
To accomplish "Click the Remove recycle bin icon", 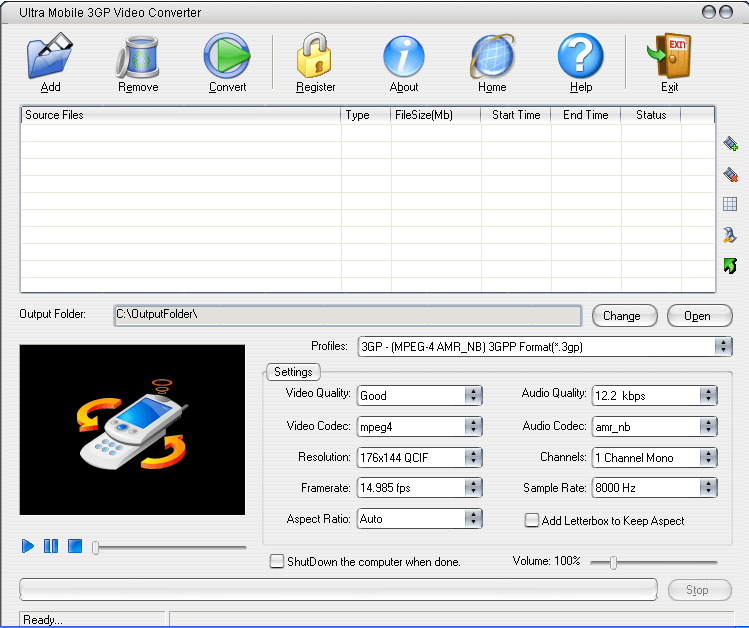I will coord(138,57).
